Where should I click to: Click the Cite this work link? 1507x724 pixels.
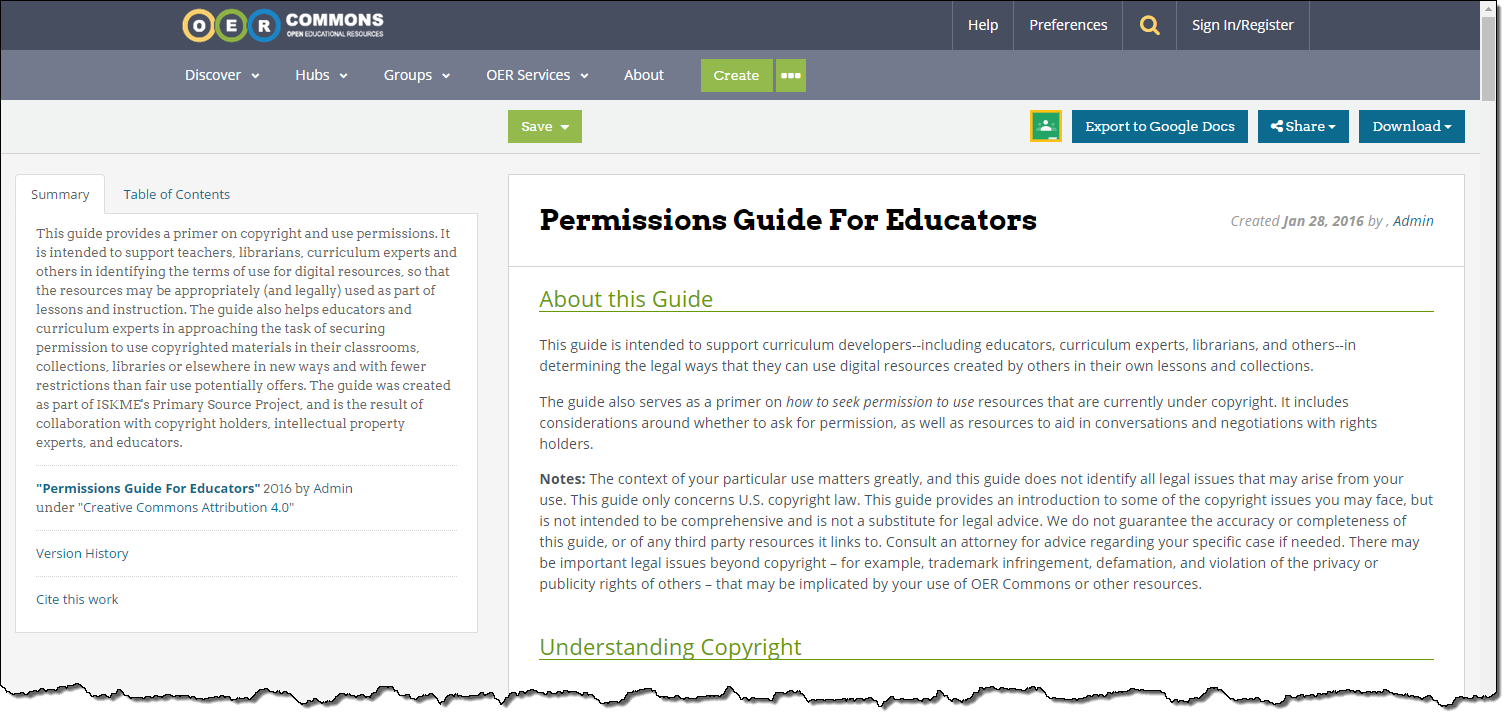click(x=77, y=600)
